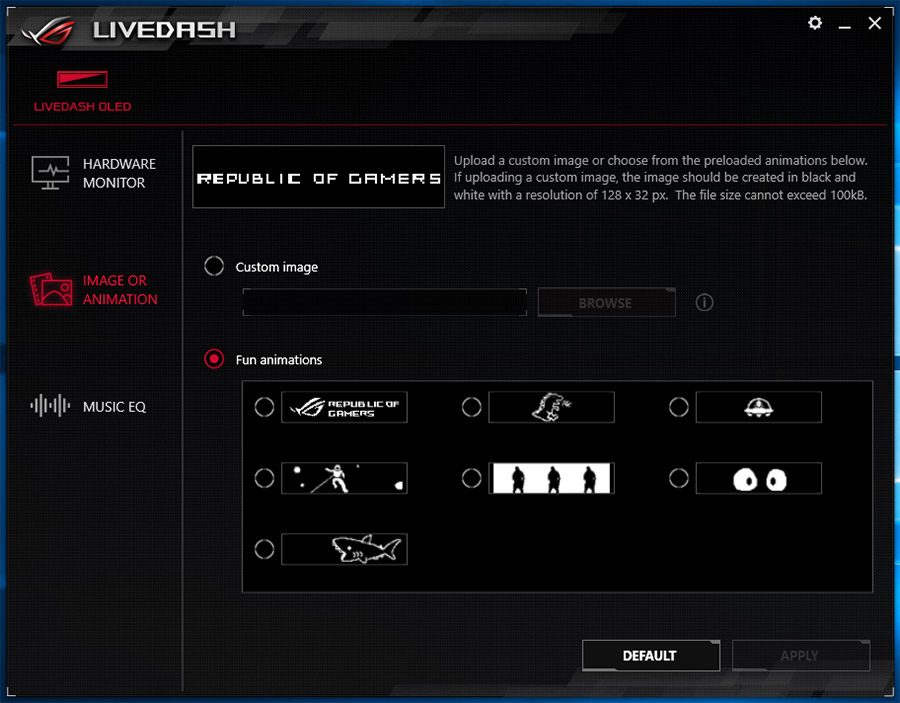Open the Image or Animation section

click(x=94, y=289)
